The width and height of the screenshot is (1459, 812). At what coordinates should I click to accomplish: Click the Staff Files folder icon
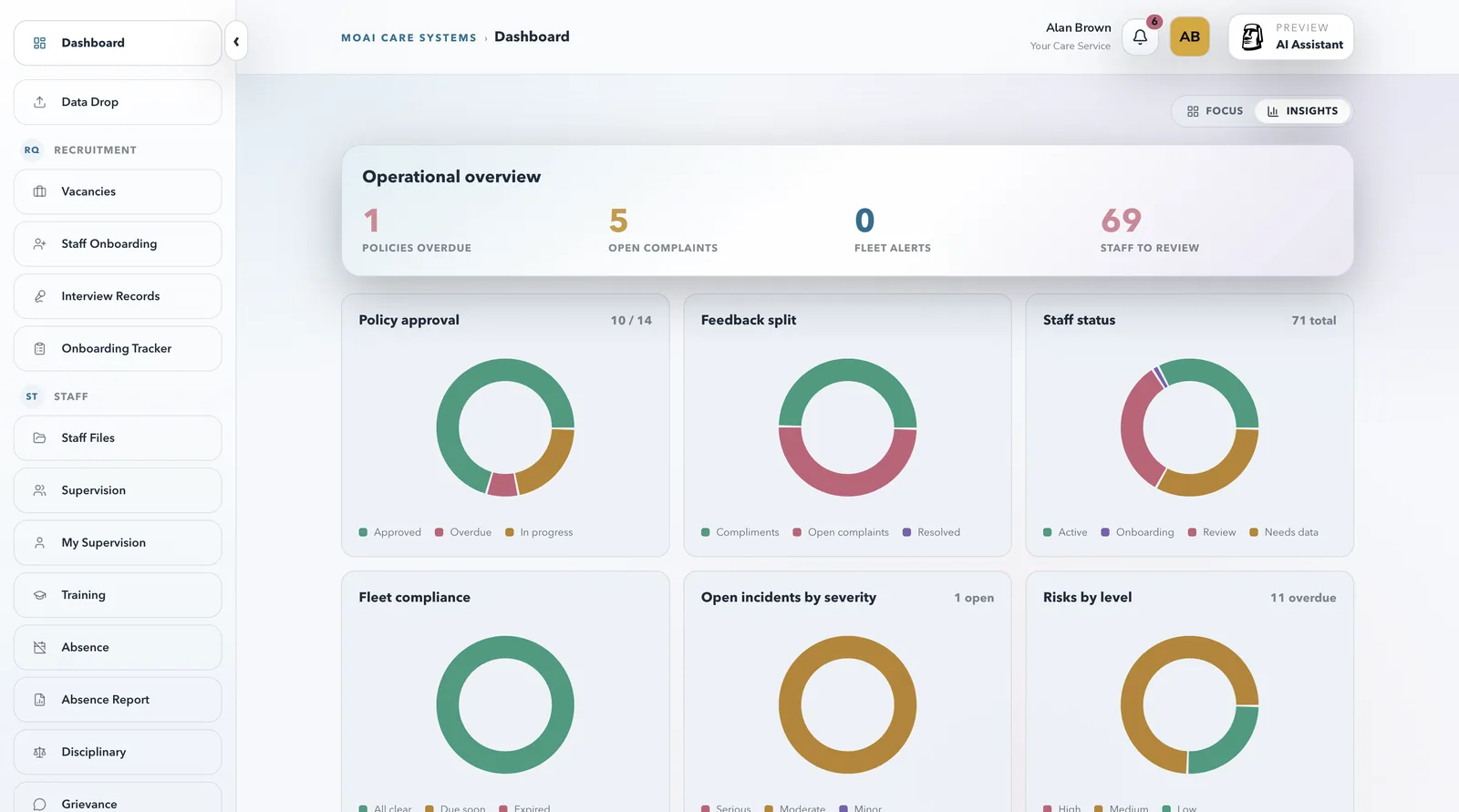pyautogui.click(x=40, y=438)
